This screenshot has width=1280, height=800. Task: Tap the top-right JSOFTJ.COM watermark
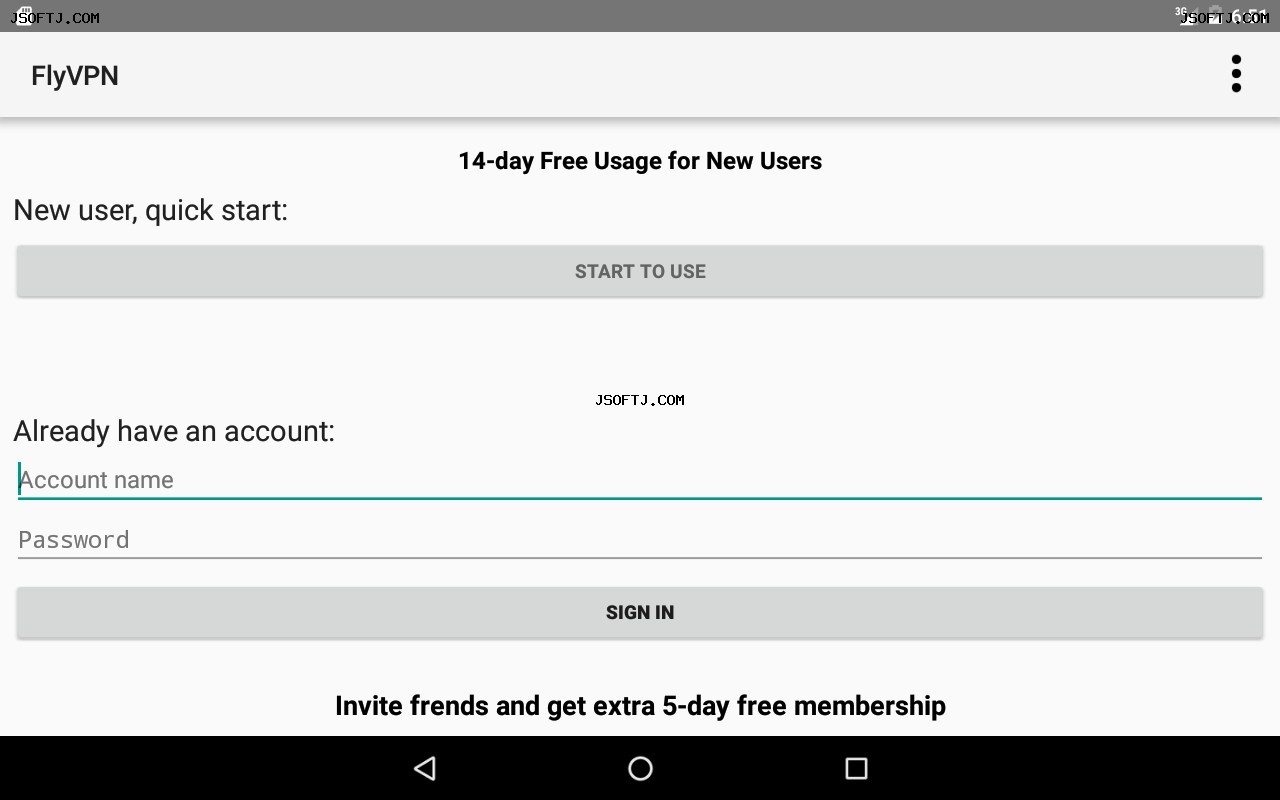(x=1224, y=18)
